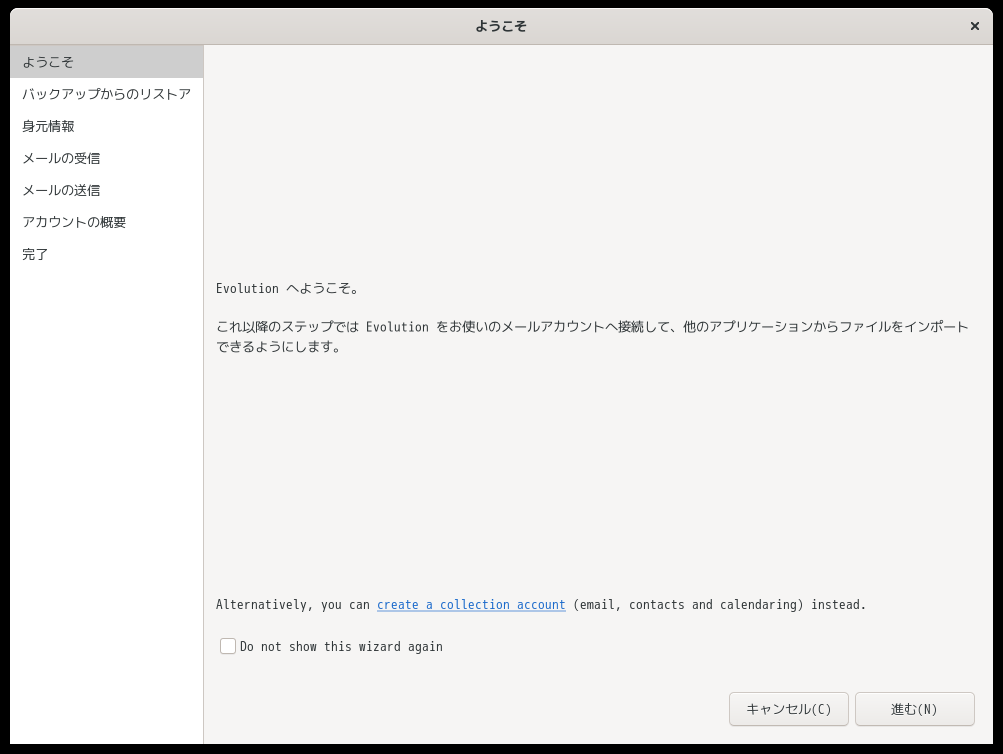Viewport: 1003px width, 754px height.
Task: Go to the 身元情報 step
Action: [x=107, y=126]
